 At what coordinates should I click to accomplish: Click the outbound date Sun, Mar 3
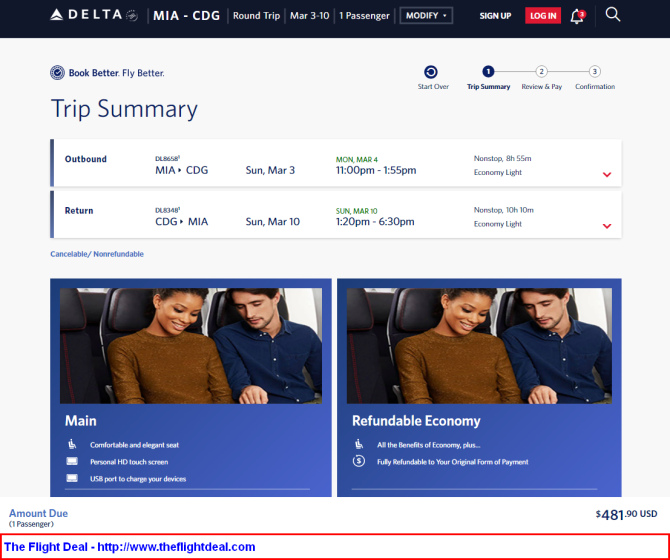(270, 170)
